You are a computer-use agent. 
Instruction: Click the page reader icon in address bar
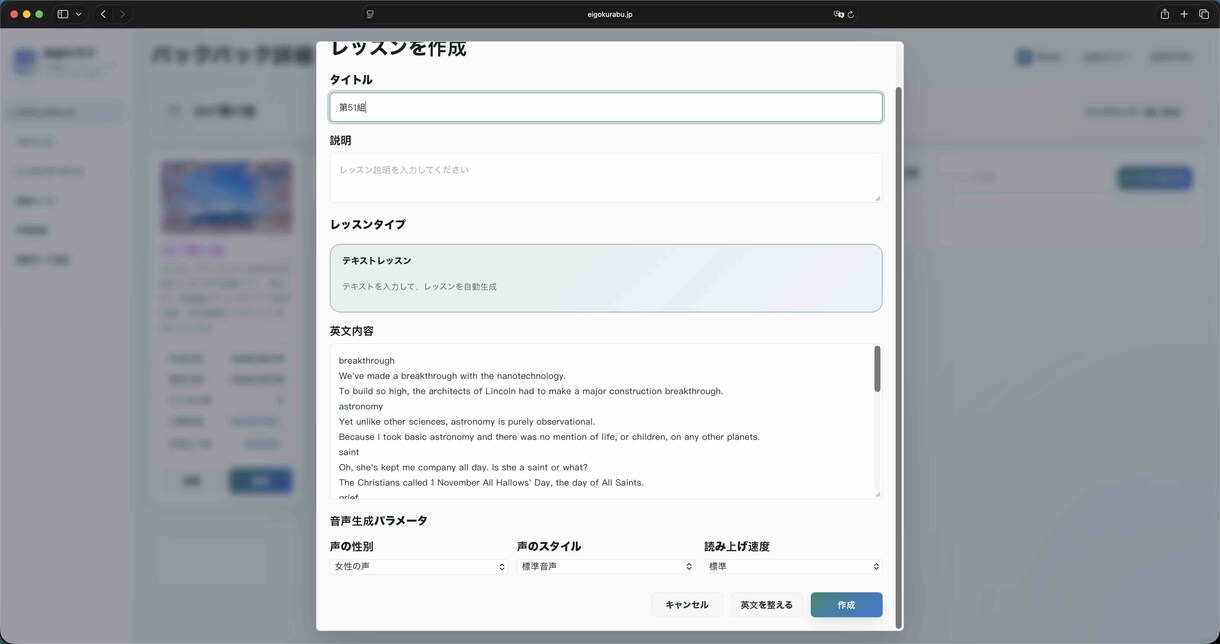370,14
